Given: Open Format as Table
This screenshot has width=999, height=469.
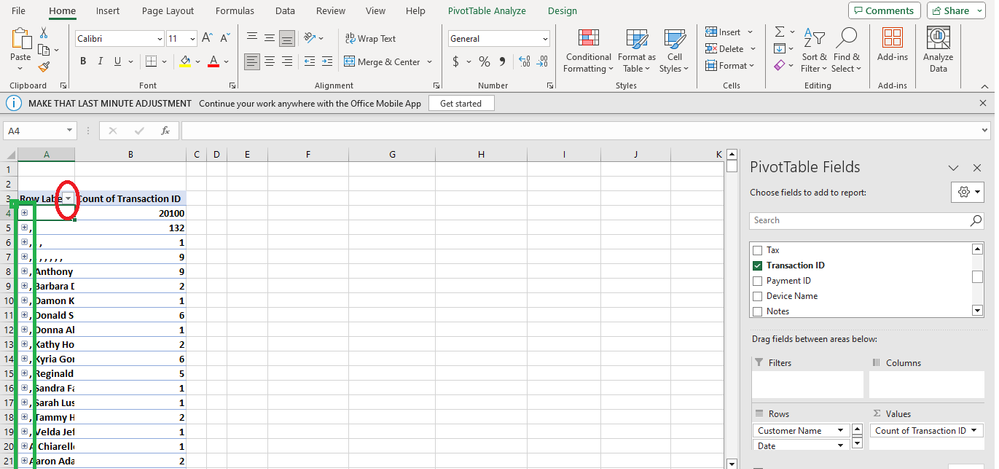Looking at the screenshot, I should point(636,51).
